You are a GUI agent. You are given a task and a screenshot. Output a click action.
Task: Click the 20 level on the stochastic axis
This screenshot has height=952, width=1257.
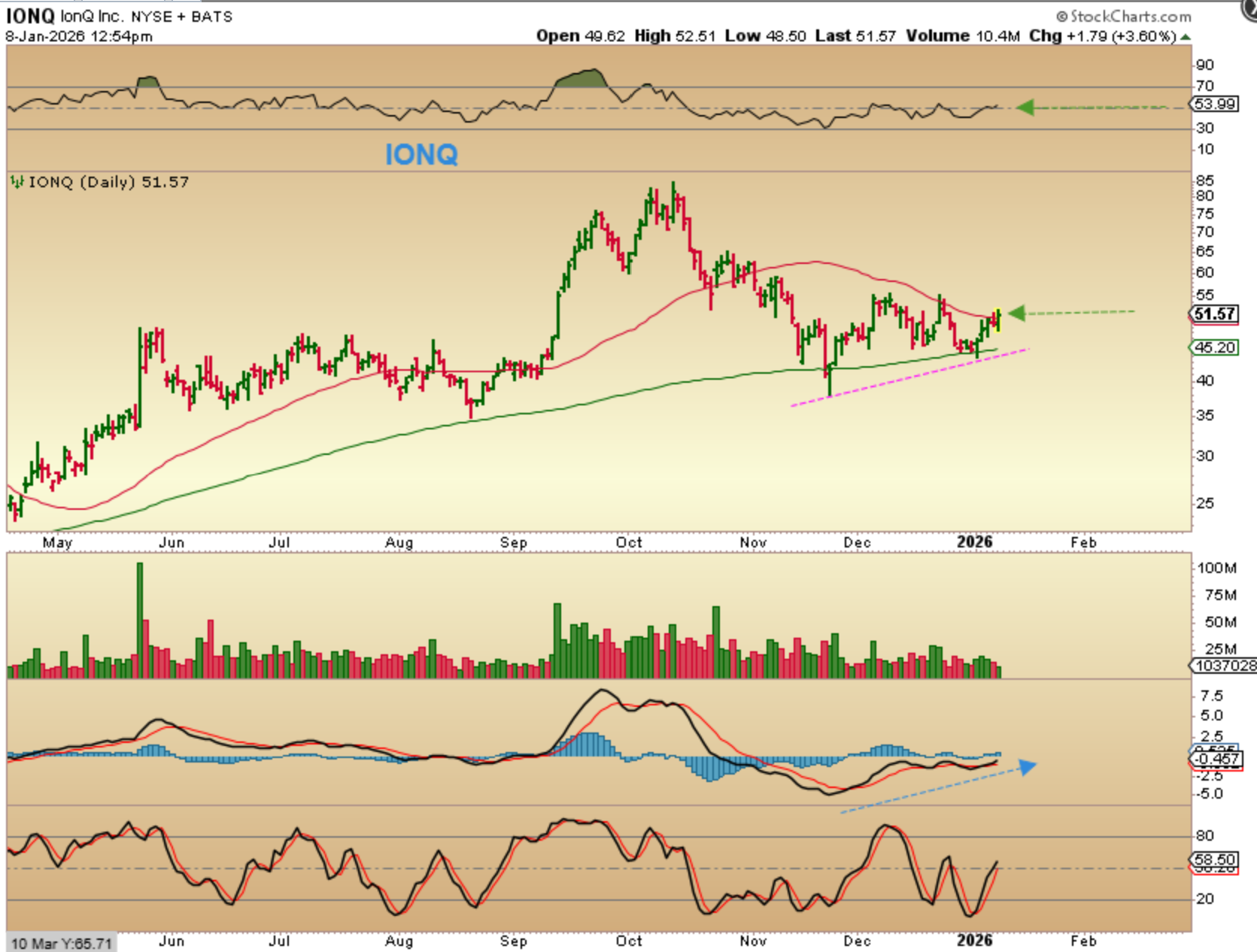click(x=1205, y=899)
